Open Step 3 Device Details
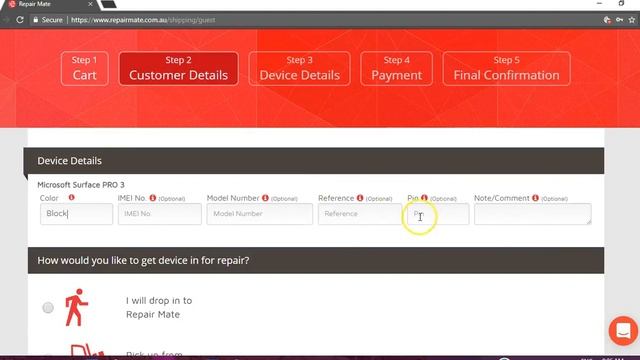Image resolution: width=640 pixels, height=360 pixels. 300,69
